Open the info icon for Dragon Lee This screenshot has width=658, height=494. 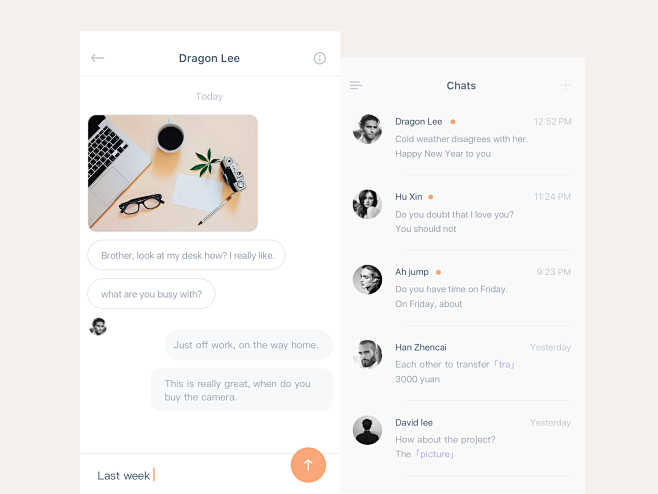tap(319, 58)
